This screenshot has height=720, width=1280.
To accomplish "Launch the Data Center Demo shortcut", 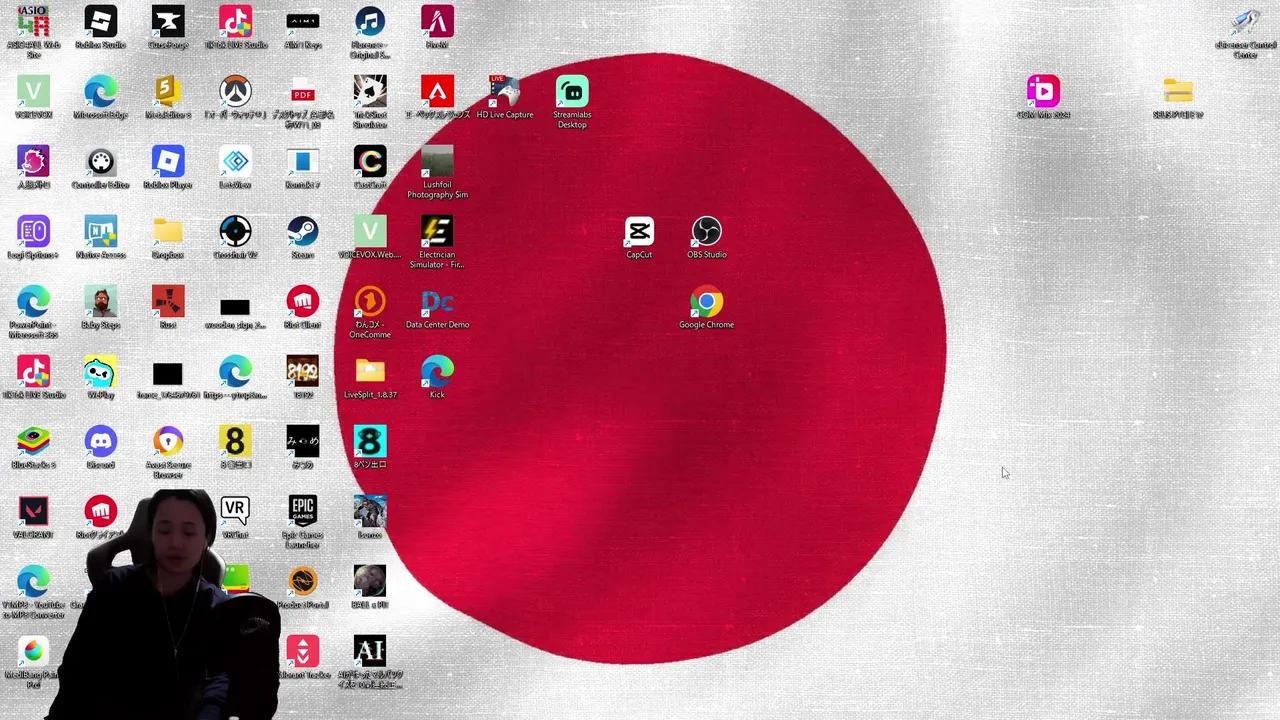I will click(x=437, y=302).
